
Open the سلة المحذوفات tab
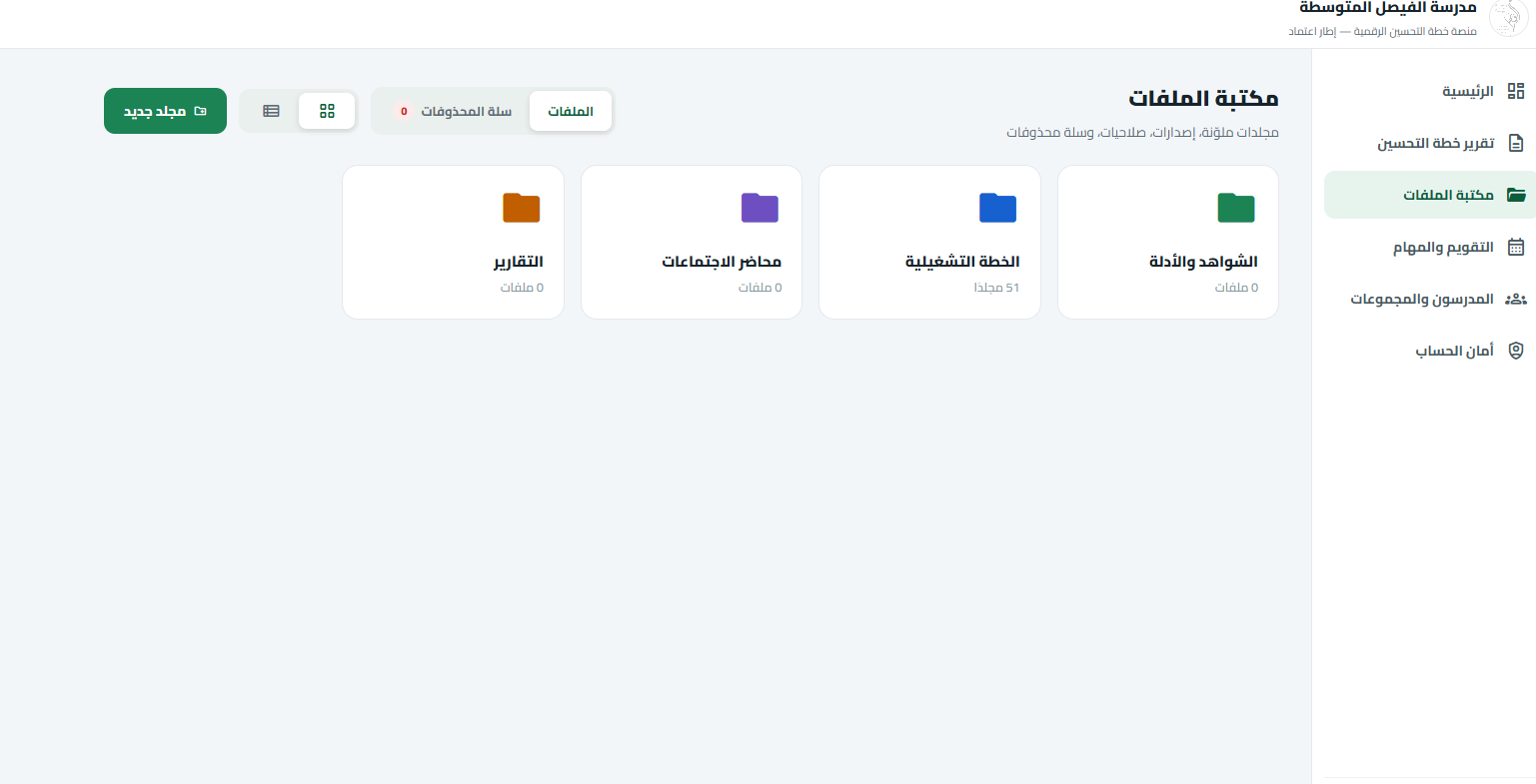(453, 111)
